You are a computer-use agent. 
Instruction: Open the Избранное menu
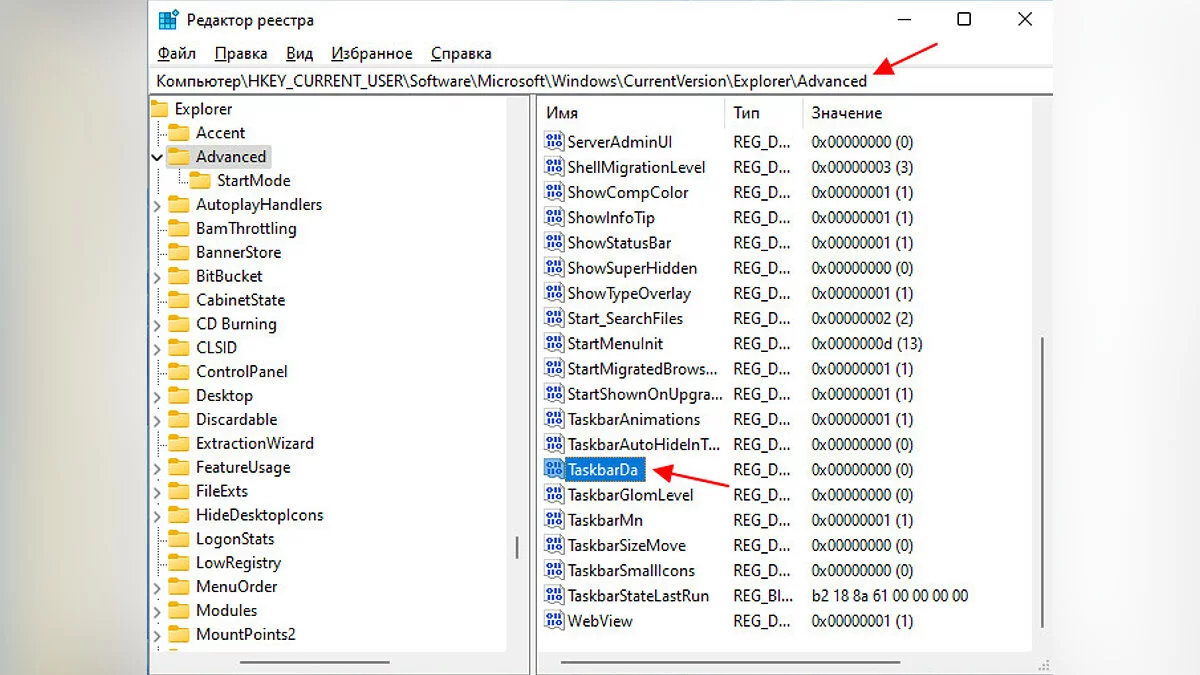[372, 53]
